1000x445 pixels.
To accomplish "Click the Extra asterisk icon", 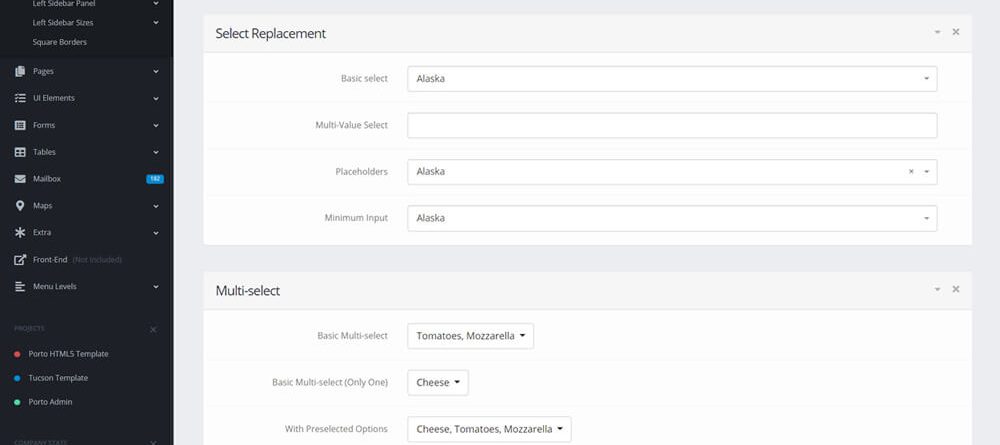I will [x=20, y=233].
